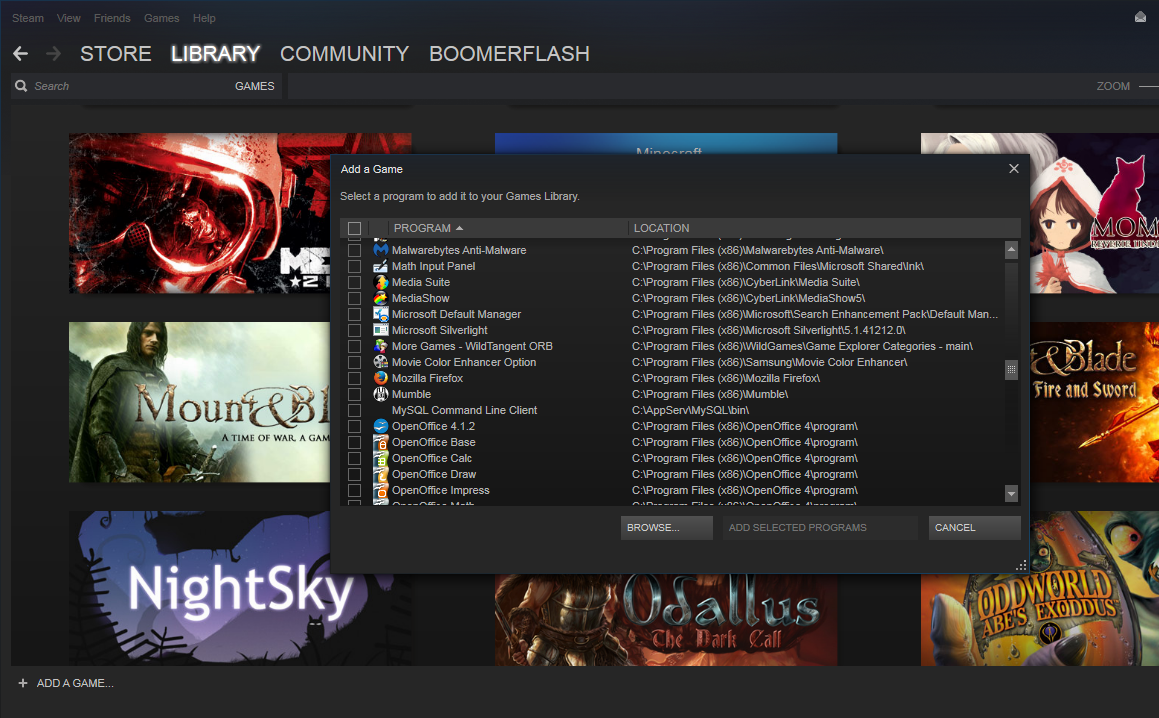Toggle the select-all checkbox in header
Viewport: 1159px width, 718px height.
[x=354, y=228]
